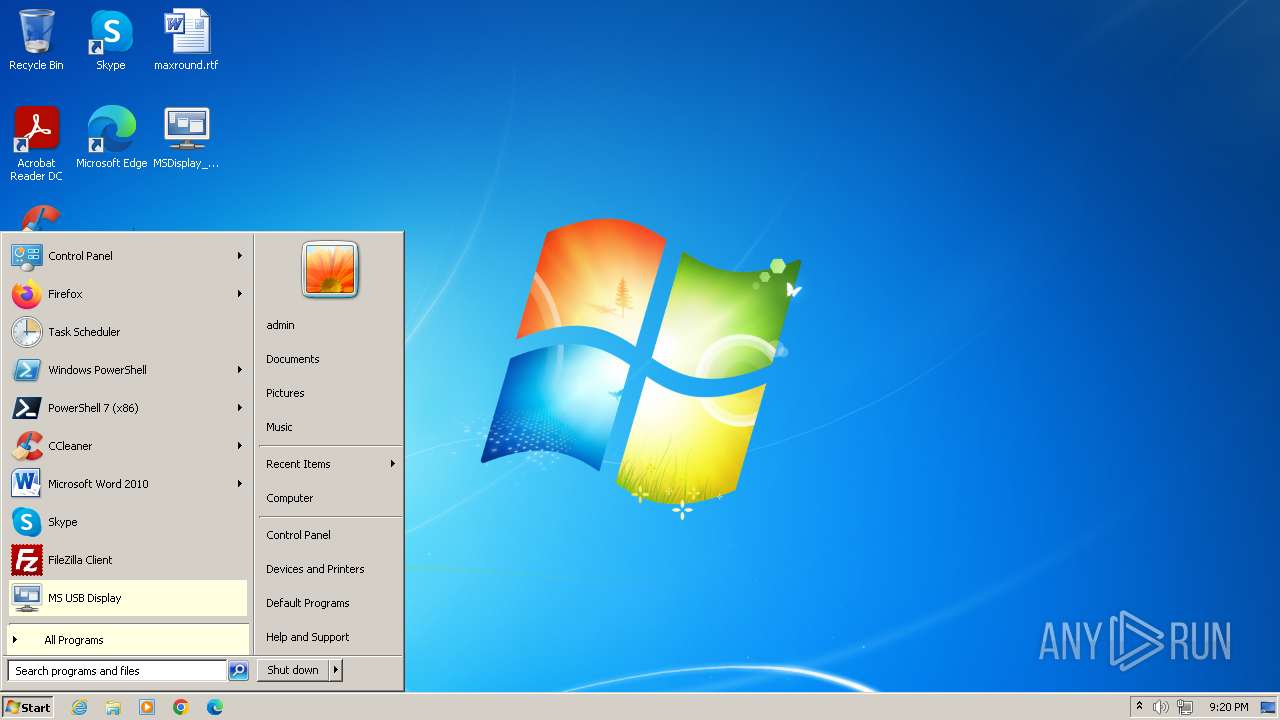Click Control Panel icon in Start menu
The height and width of the screenshot is (720, 1280).
27,256
